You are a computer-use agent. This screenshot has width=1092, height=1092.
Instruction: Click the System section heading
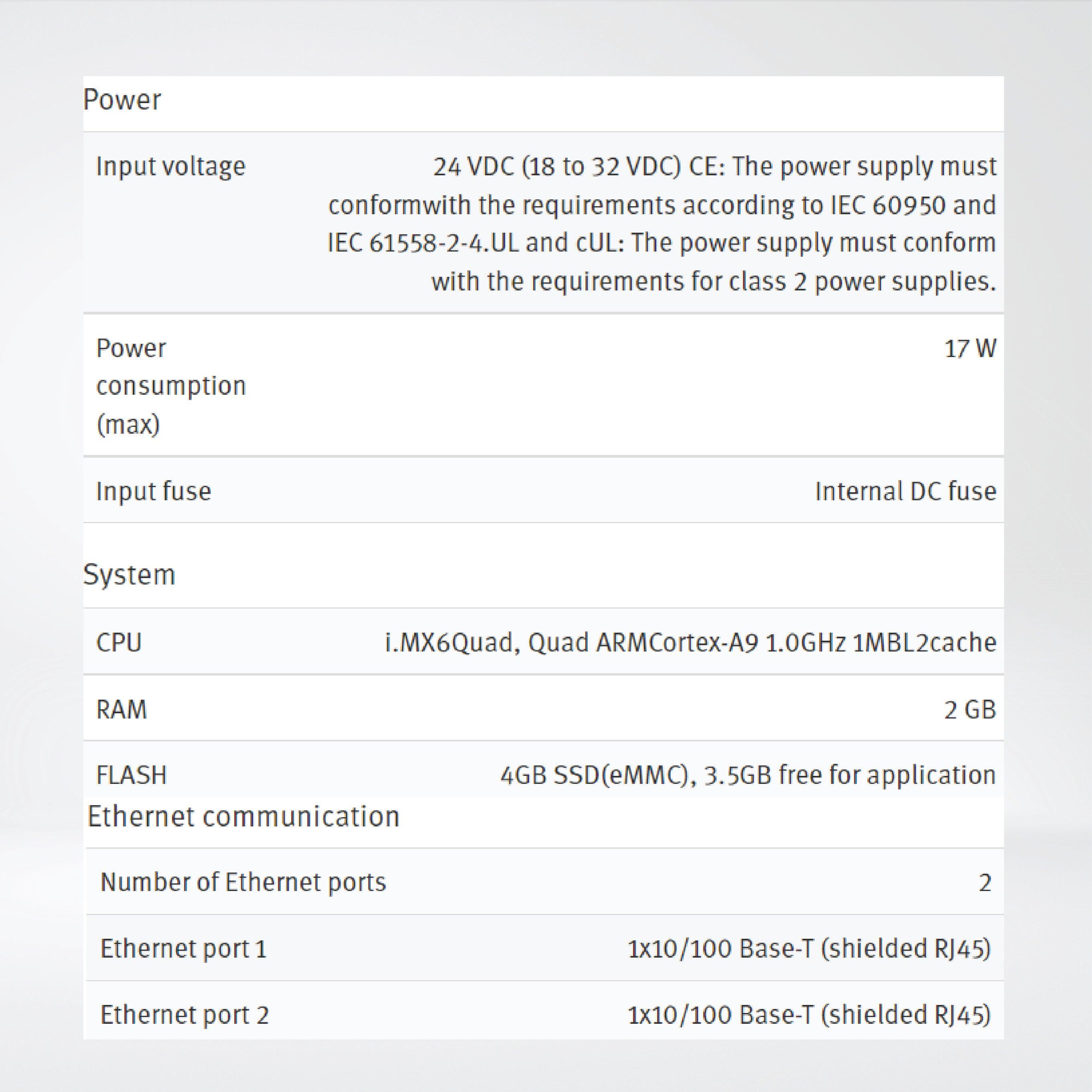(x=130, y=575)
